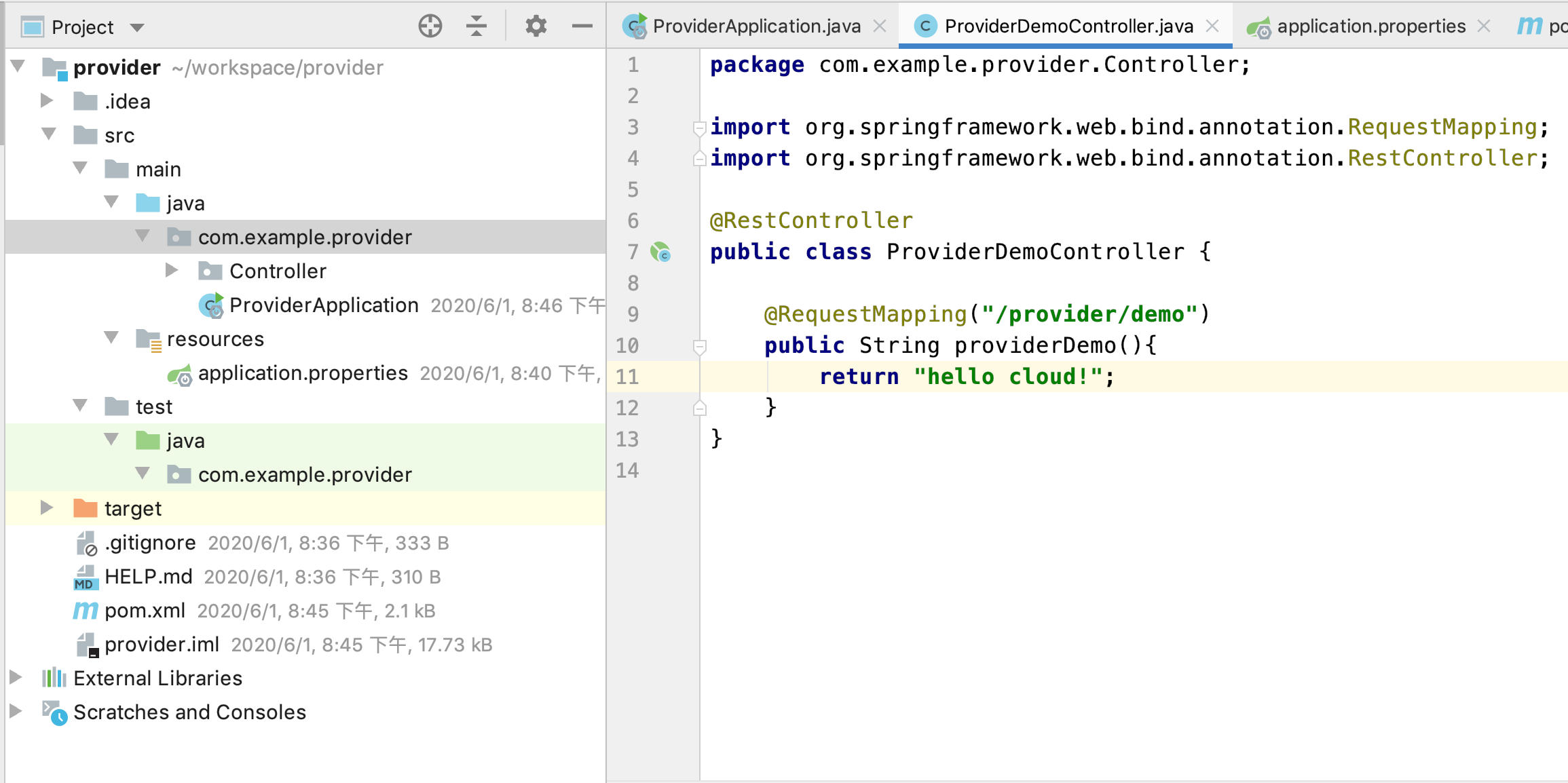Click the Collapse All icon in Project toolbar
Image resolution: width=1568 pixels, height=783 pixels.
[477, 26]
